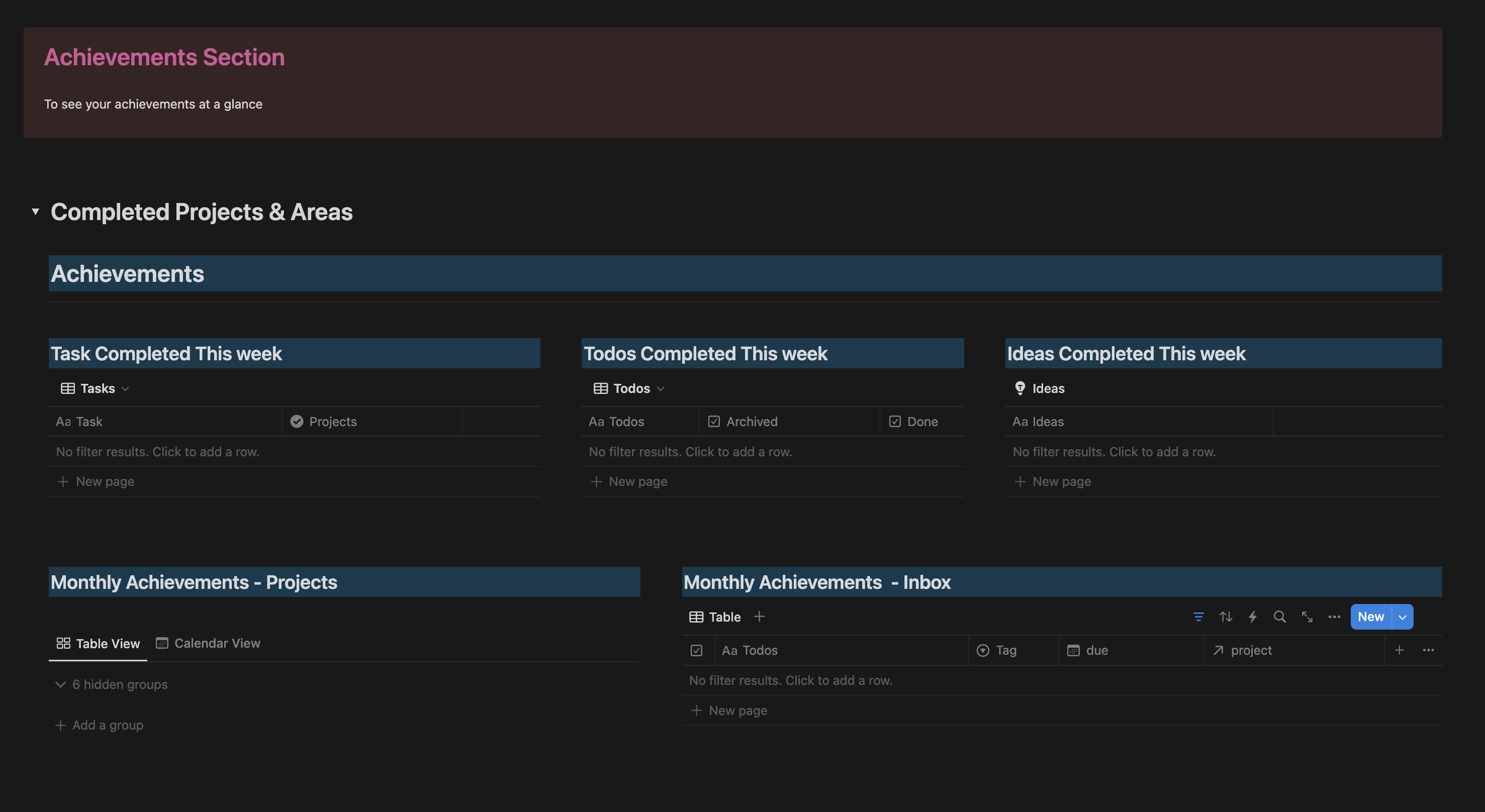
Task: Click the Done column header
Action: [x=921, y=421]
